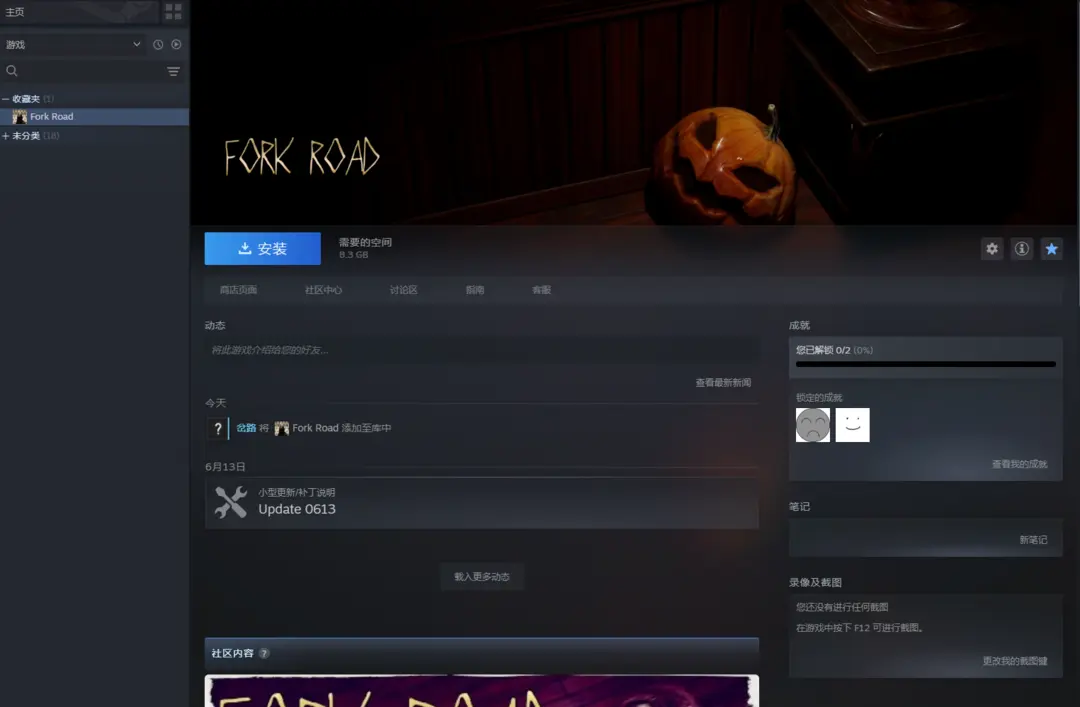This screenshot has height=707, width=1080.
Task: Click the ready-to-play filter icon
Action: click(176, 44)
